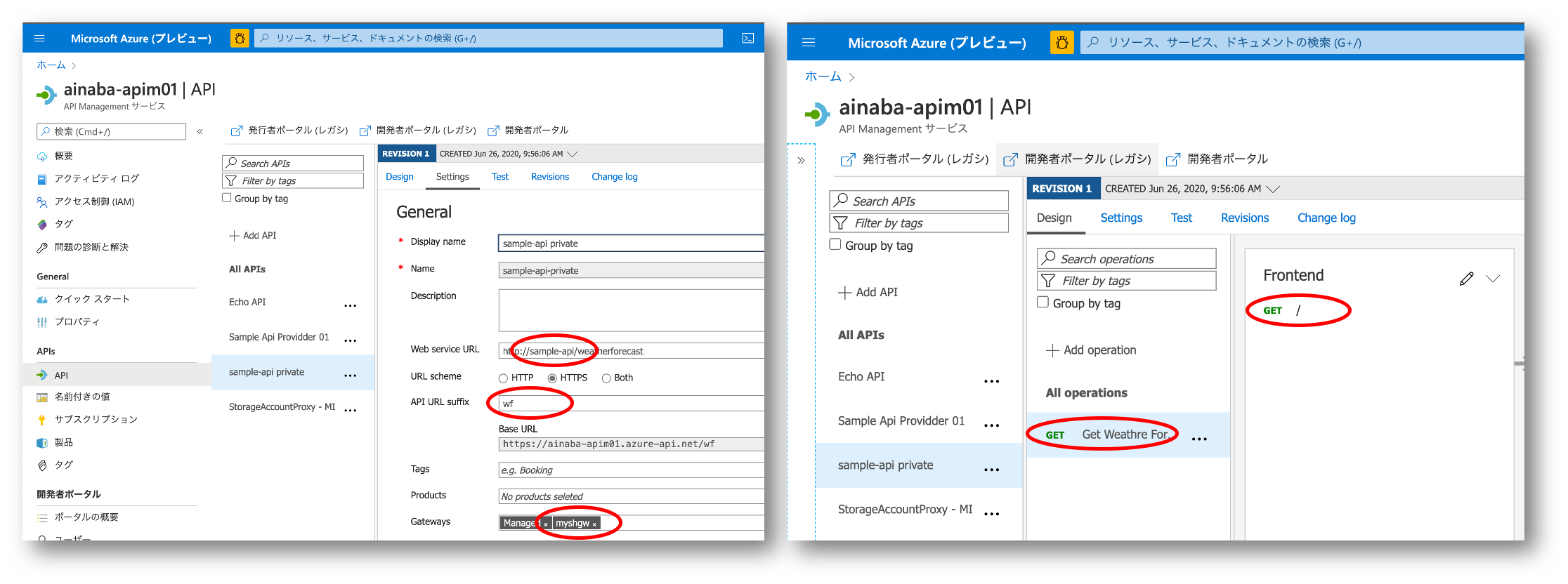This screenshot has height=584, width=1568.
Task: Select StorageAccountProxy - MI in left API list
Action: [282, 407]
